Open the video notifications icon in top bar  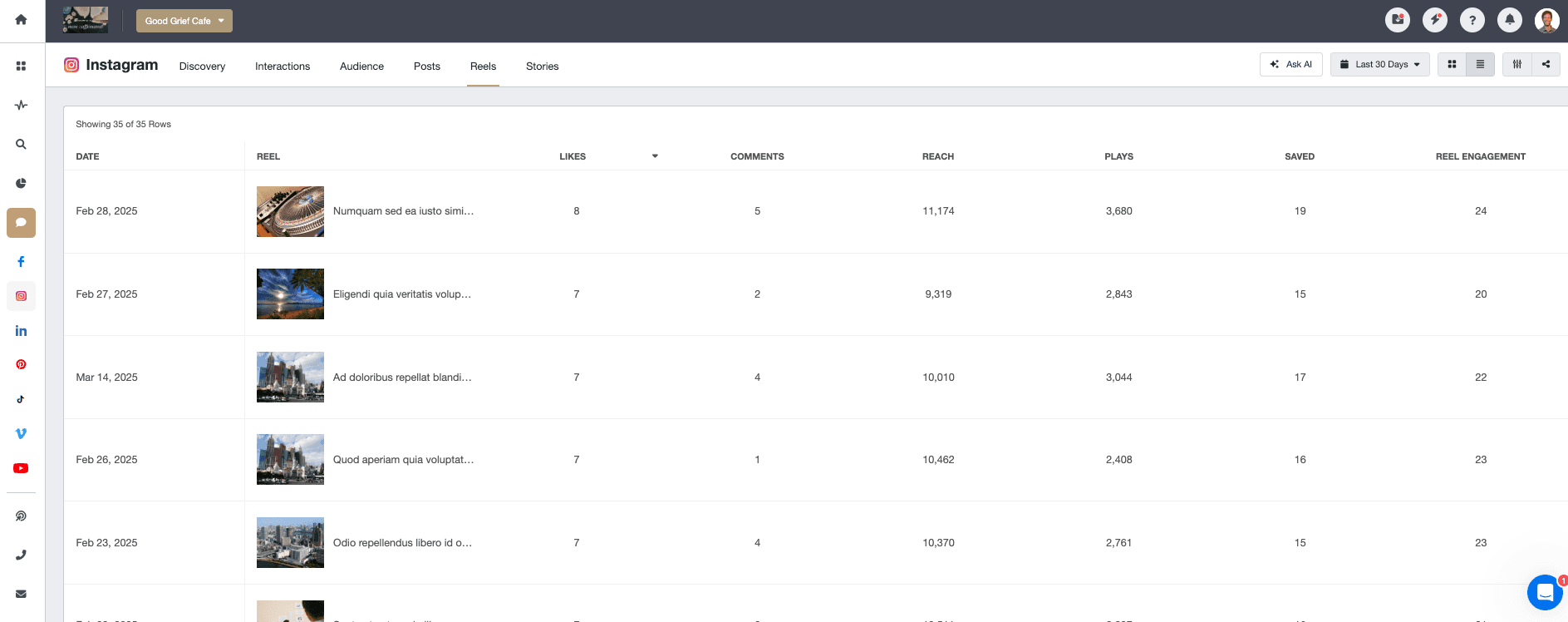coord(1398,19)
